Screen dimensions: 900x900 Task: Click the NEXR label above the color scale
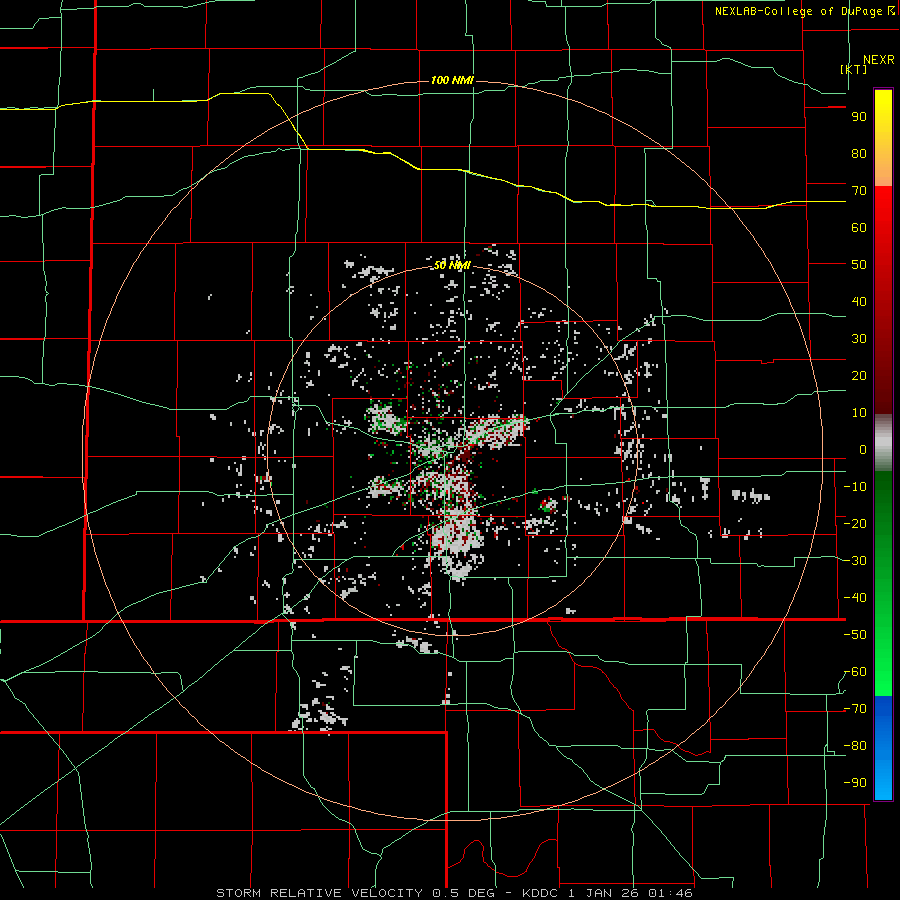878,60
